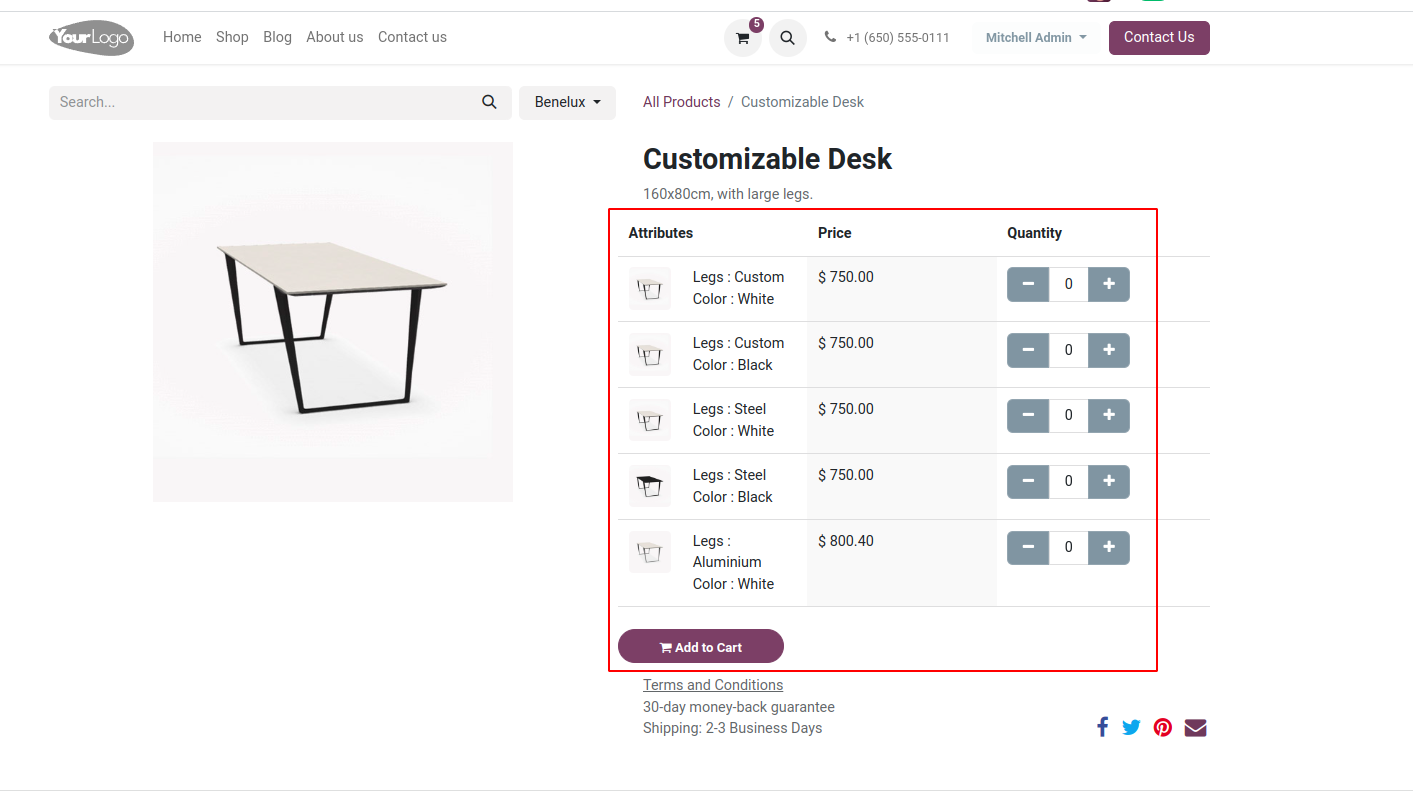Click the Contact Us header button
Screen dimensions: 1413x797
pyautogui.click(x=1158, y=38)
